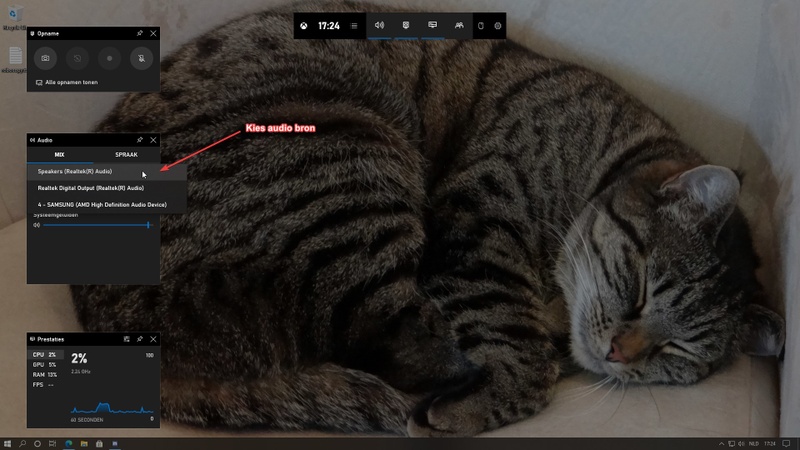Open Prestaties widget options icon
Viewport: 800px width, 450px height.
[x=127, y=339]
